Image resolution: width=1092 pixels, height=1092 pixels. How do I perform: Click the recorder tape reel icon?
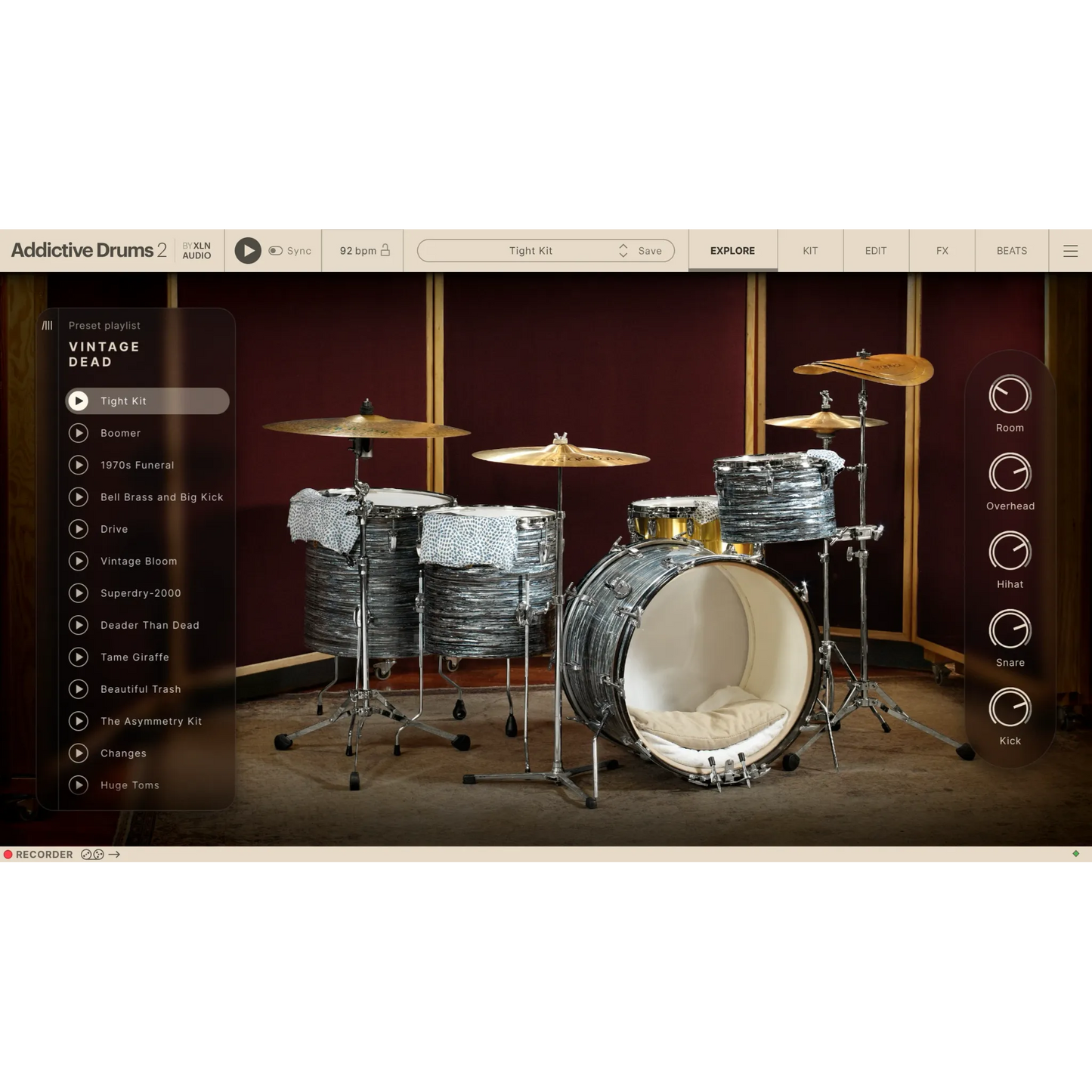92,855
